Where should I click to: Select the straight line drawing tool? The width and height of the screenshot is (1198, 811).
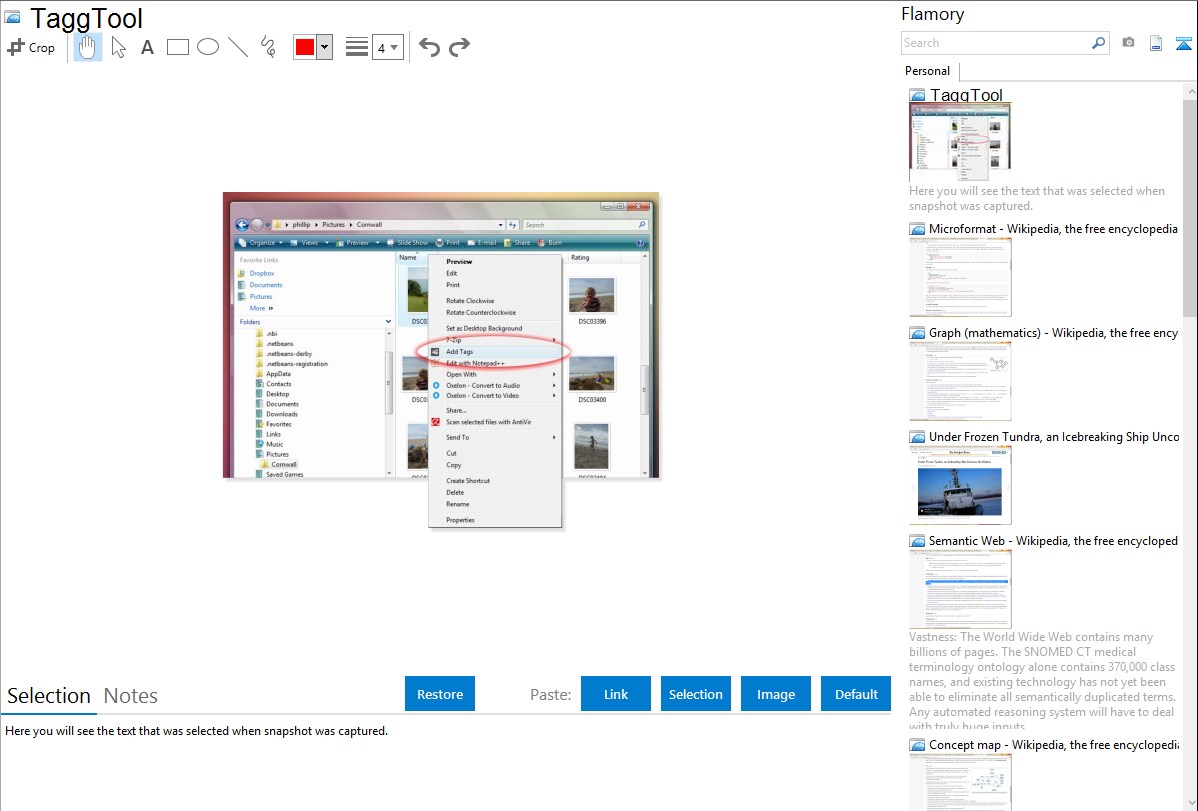238,47
